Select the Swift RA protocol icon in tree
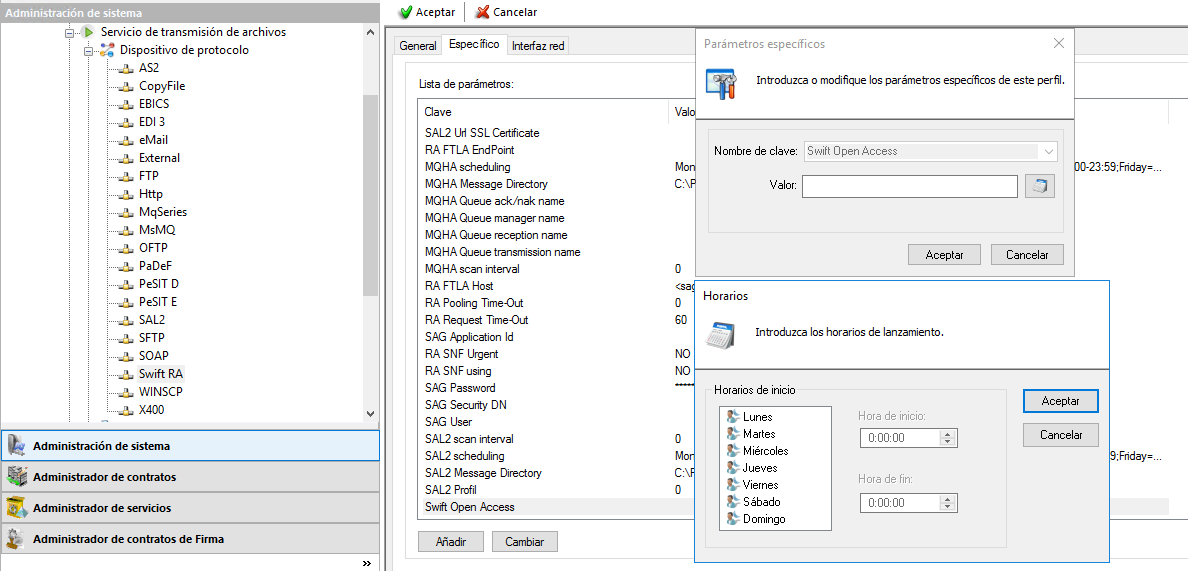This screenshot has width=1188, height=571. pyautogui.click(x=126, y=374)
